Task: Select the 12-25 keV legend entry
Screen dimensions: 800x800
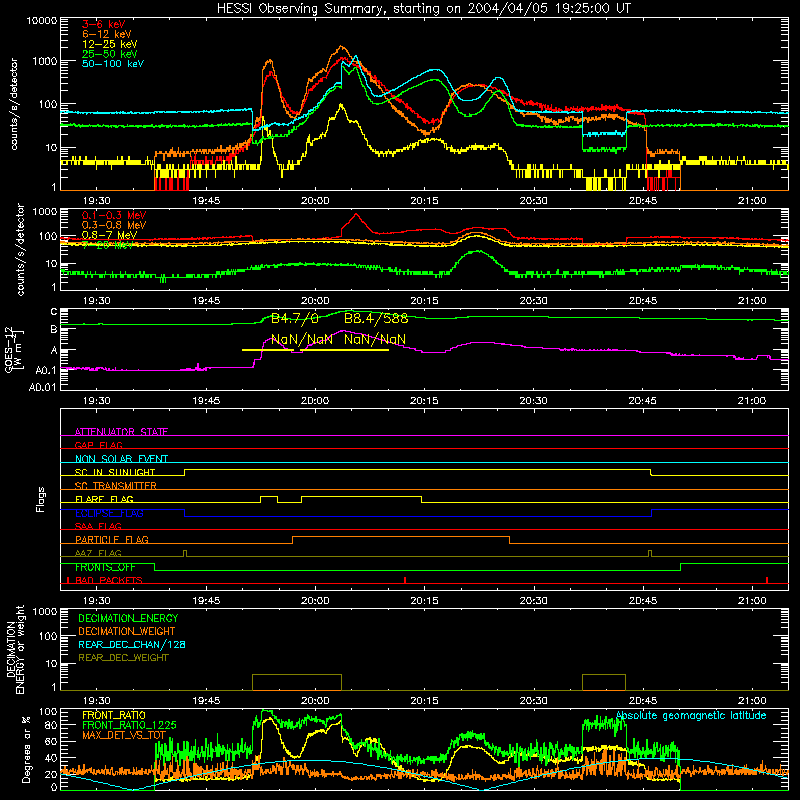Action: (x=110, y=44)
